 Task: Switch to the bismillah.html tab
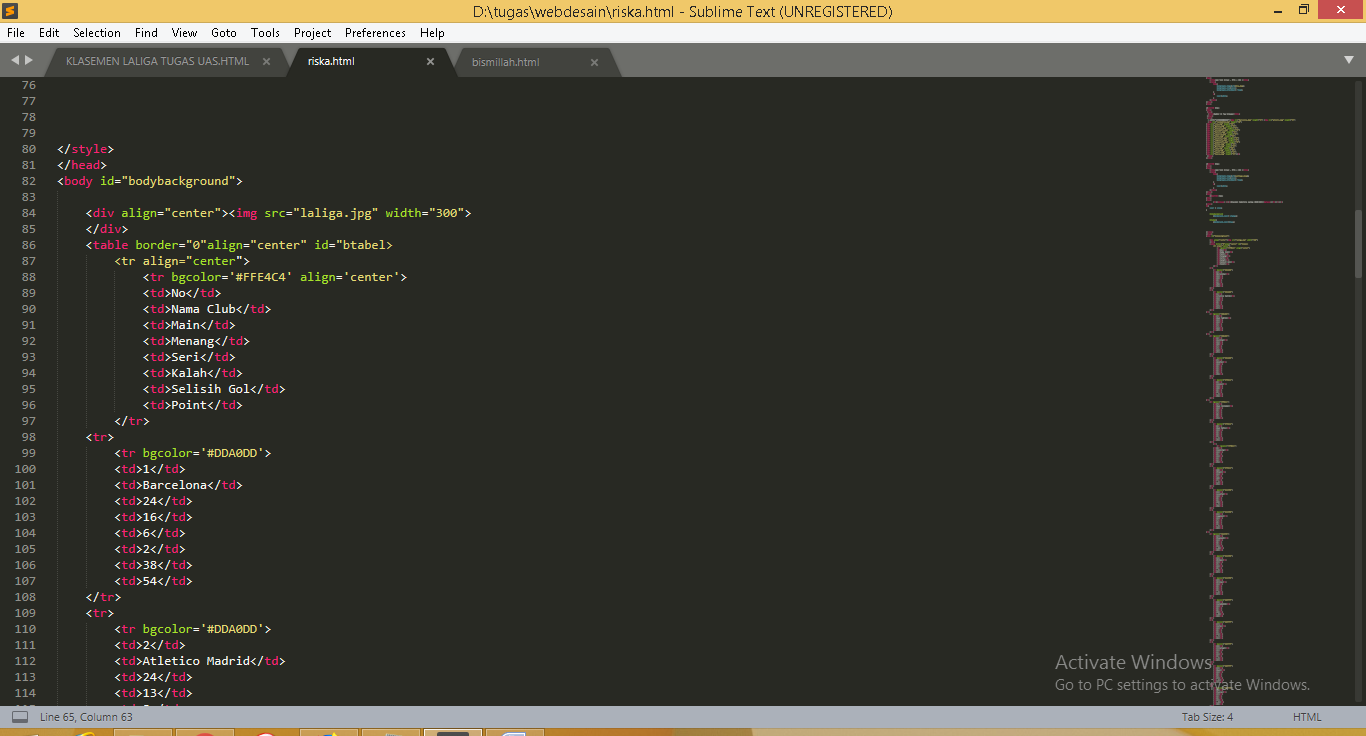(x=505, y=62)
